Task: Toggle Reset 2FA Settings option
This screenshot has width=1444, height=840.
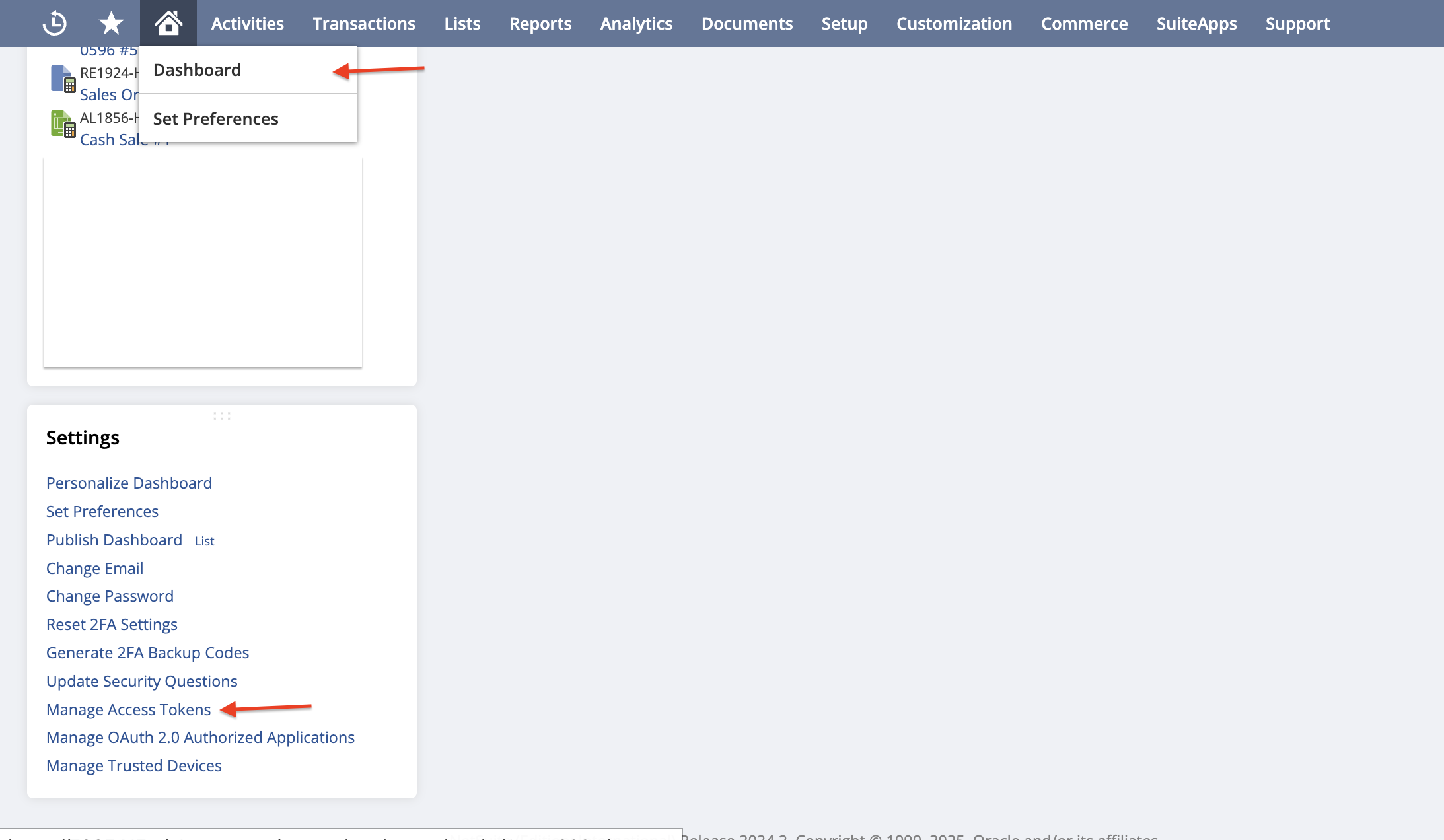Action: pos(112,624)
